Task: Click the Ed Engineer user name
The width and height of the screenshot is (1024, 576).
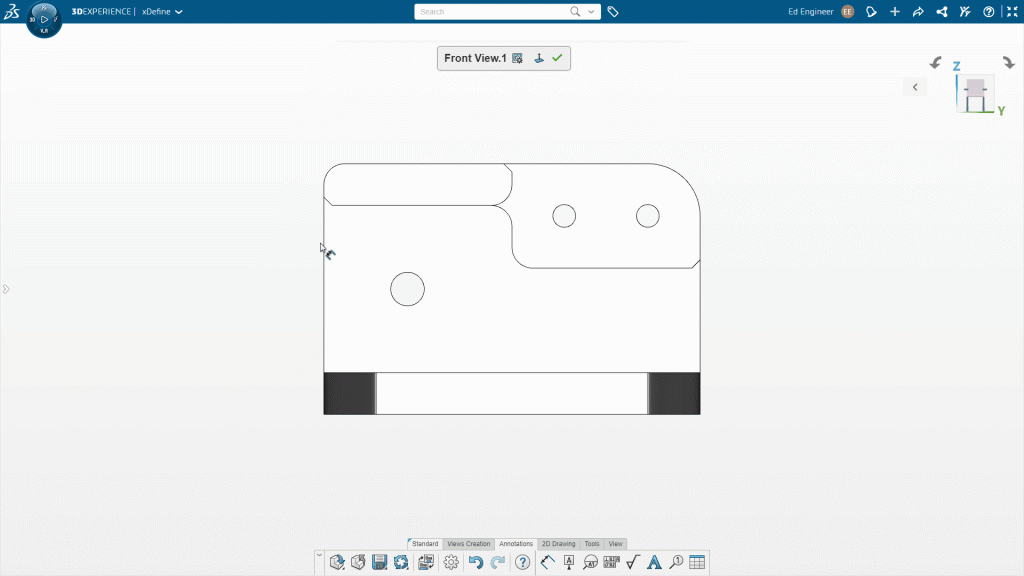Action: (x=811, y=12)
